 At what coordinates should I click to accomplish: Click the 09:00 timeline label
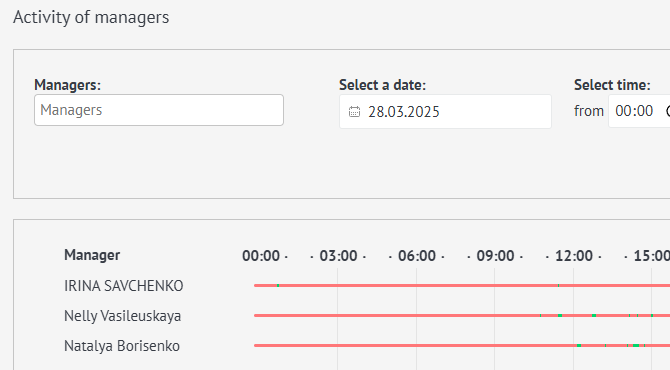[495, 256]
